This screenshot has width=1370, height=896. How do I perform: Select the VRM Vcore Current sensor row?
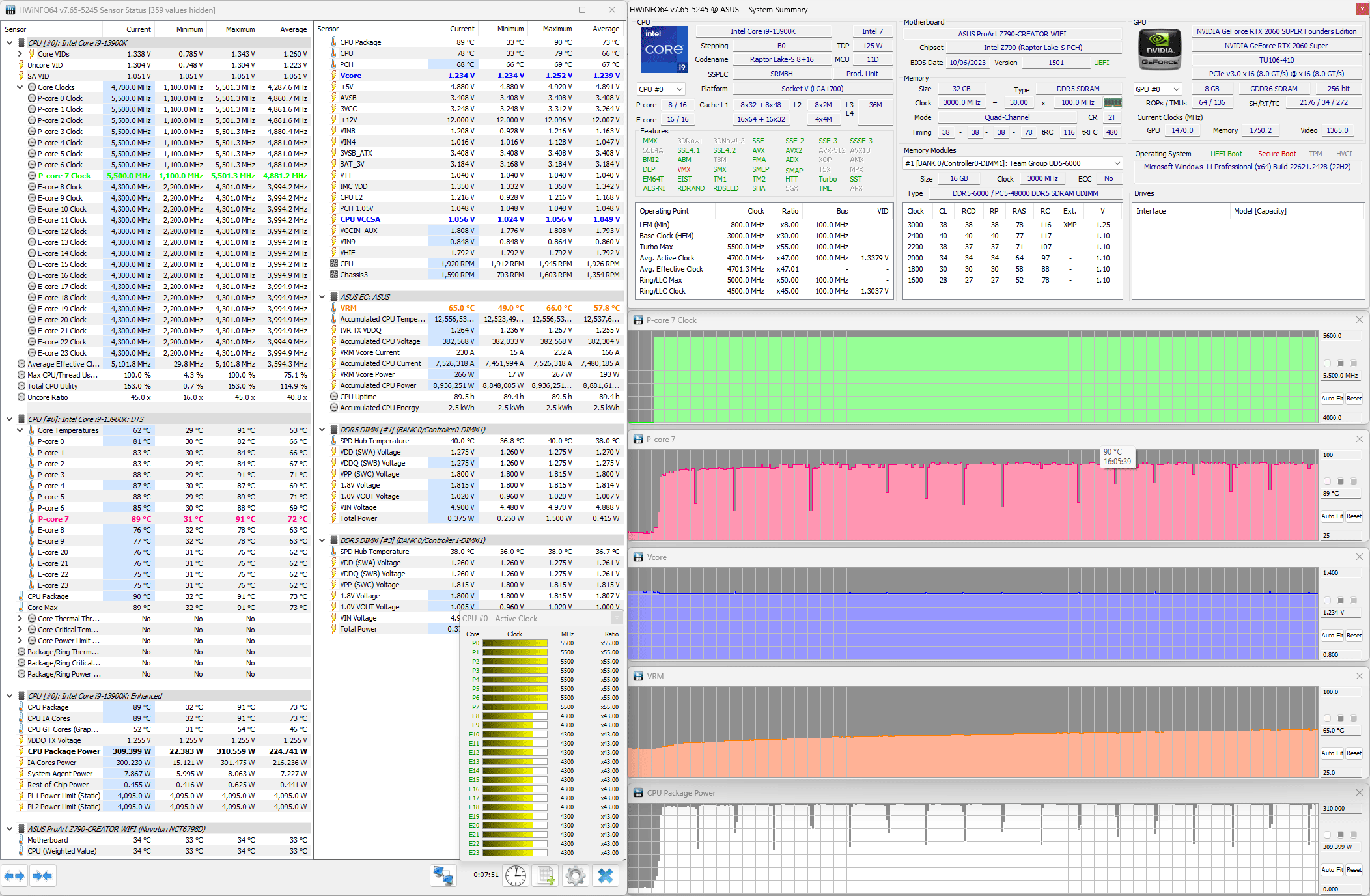coord(469,352)
